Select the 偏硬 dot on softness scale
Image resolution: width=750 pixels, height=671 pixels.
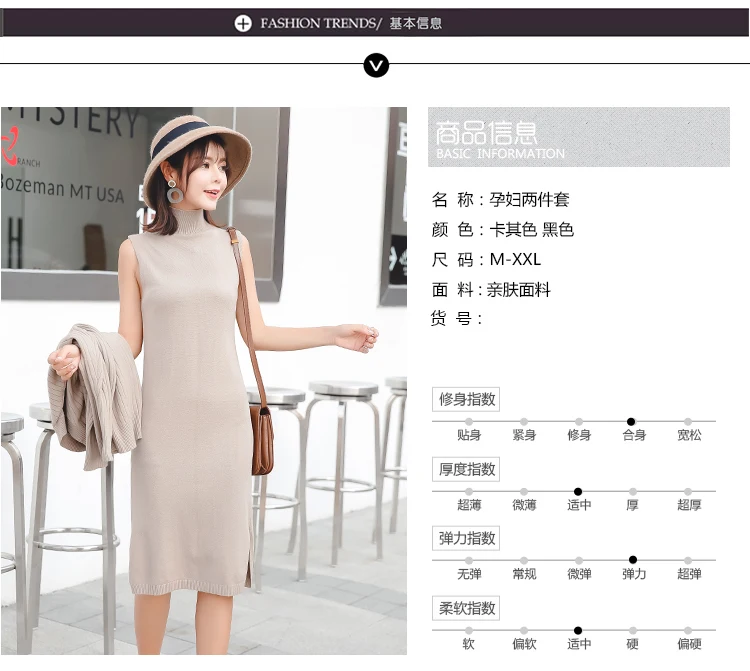tap(688, 630)
